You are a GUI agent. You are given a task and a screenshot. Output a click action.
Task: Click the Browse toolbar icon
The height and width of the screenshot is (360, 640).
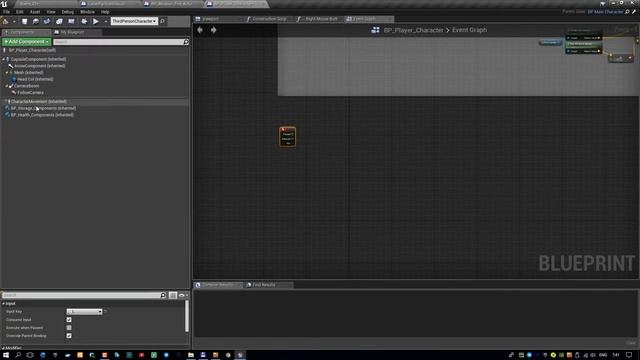[x=36, y=21]
